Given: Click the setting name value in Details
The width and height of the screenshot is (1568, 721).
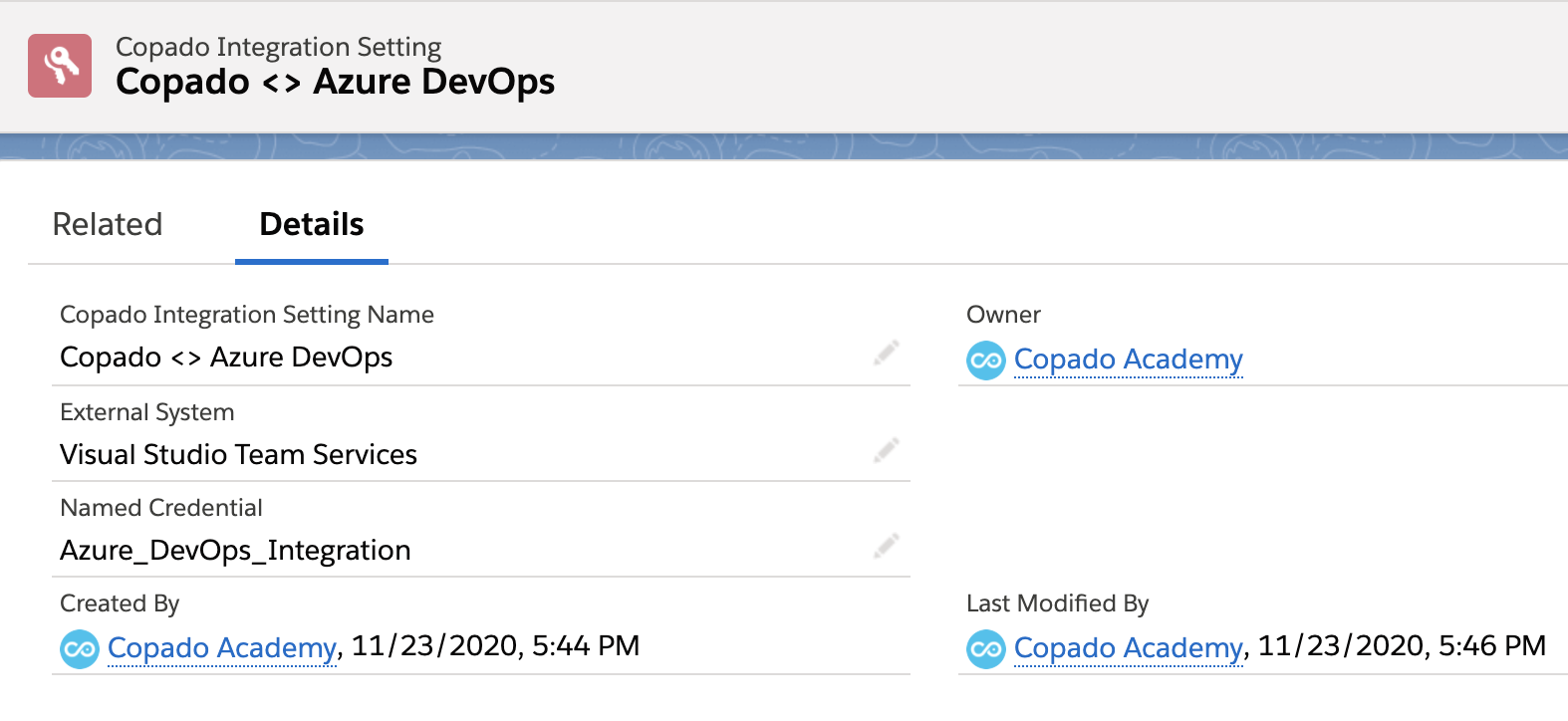Looking at the screenshot, I should pos(226,358).
